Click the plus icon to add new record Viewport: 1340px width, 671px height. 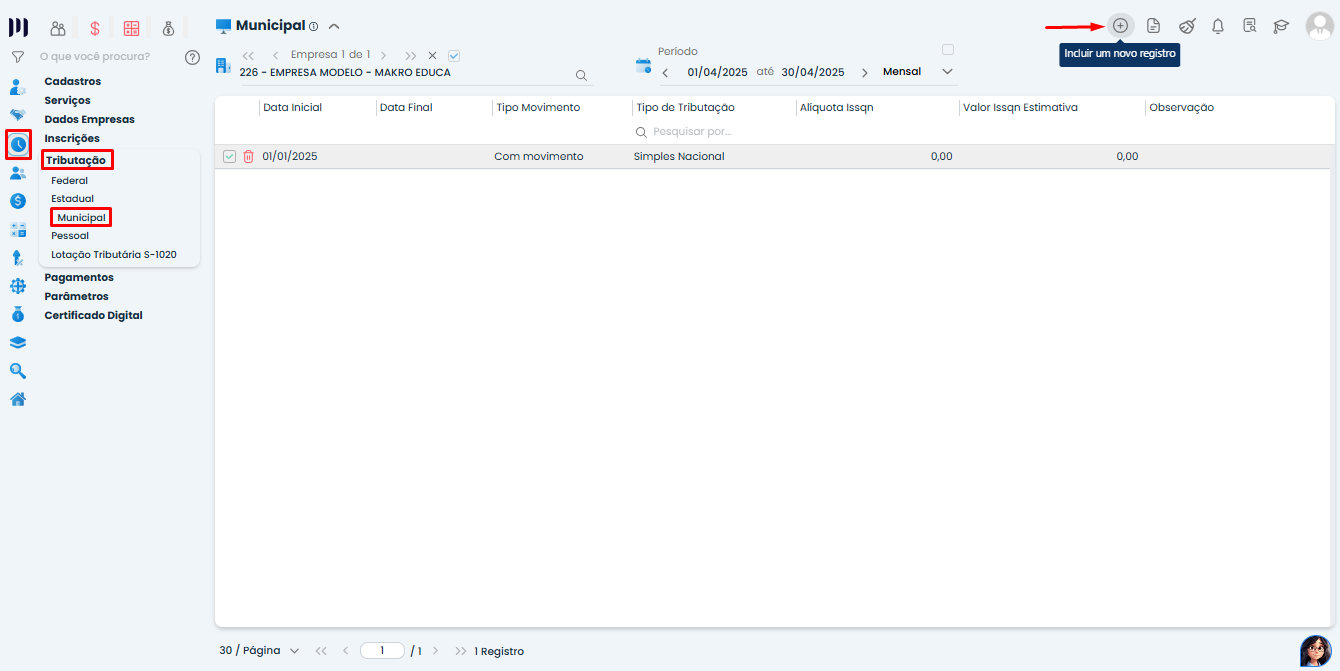click(1120, 25)
